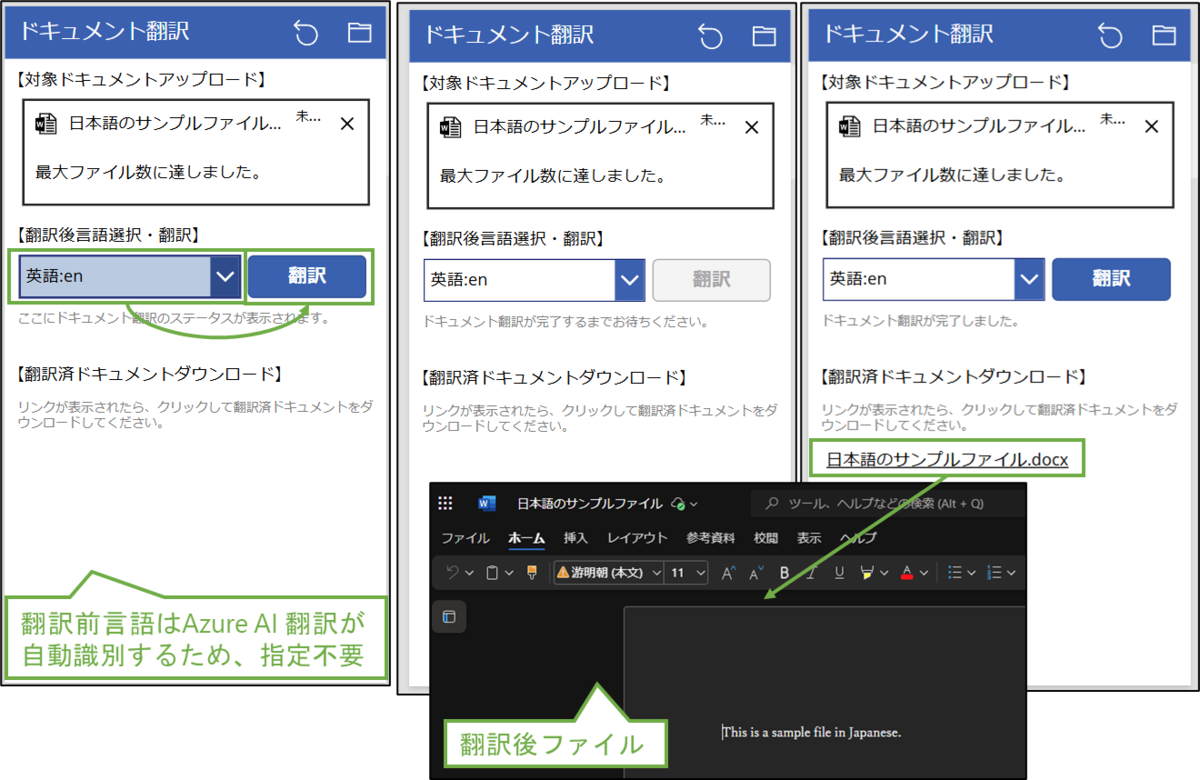Click the Word file icon in the middle panel
The height and width of the screenshot is (780, 1200).
pyautogui.click(x=450, y=127)
